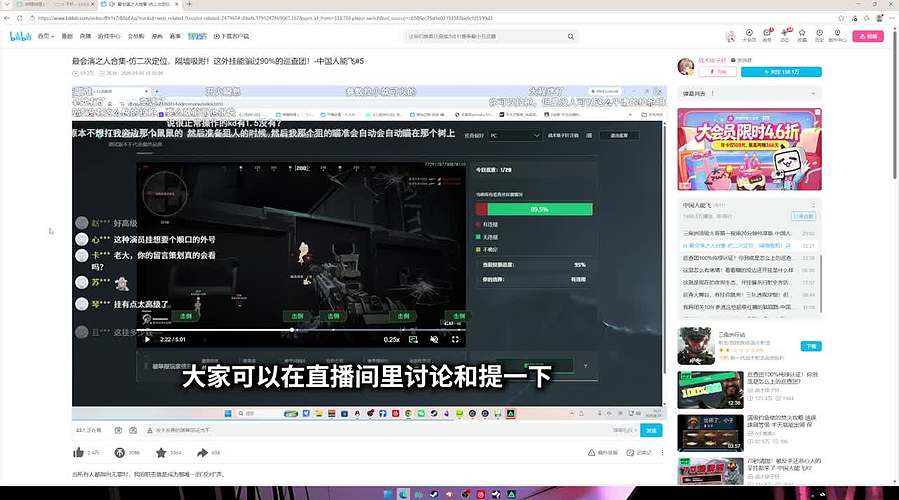The width and height of the screenshot is (899, 500).
Task: Click the blue 发送 send danmaku button
Action: tap(651, 430)
